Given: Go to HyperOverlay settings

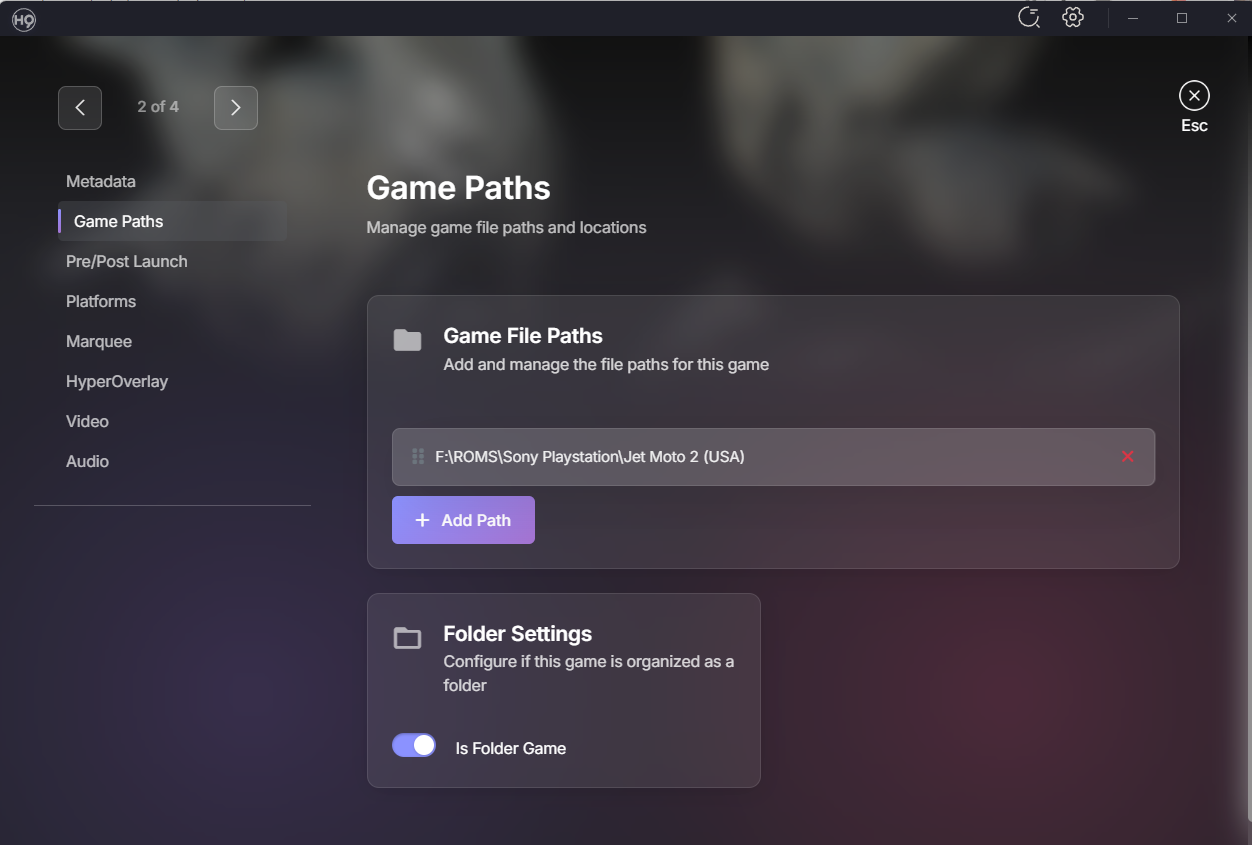Looking at the screenshot, I should (x=117, y=382).
